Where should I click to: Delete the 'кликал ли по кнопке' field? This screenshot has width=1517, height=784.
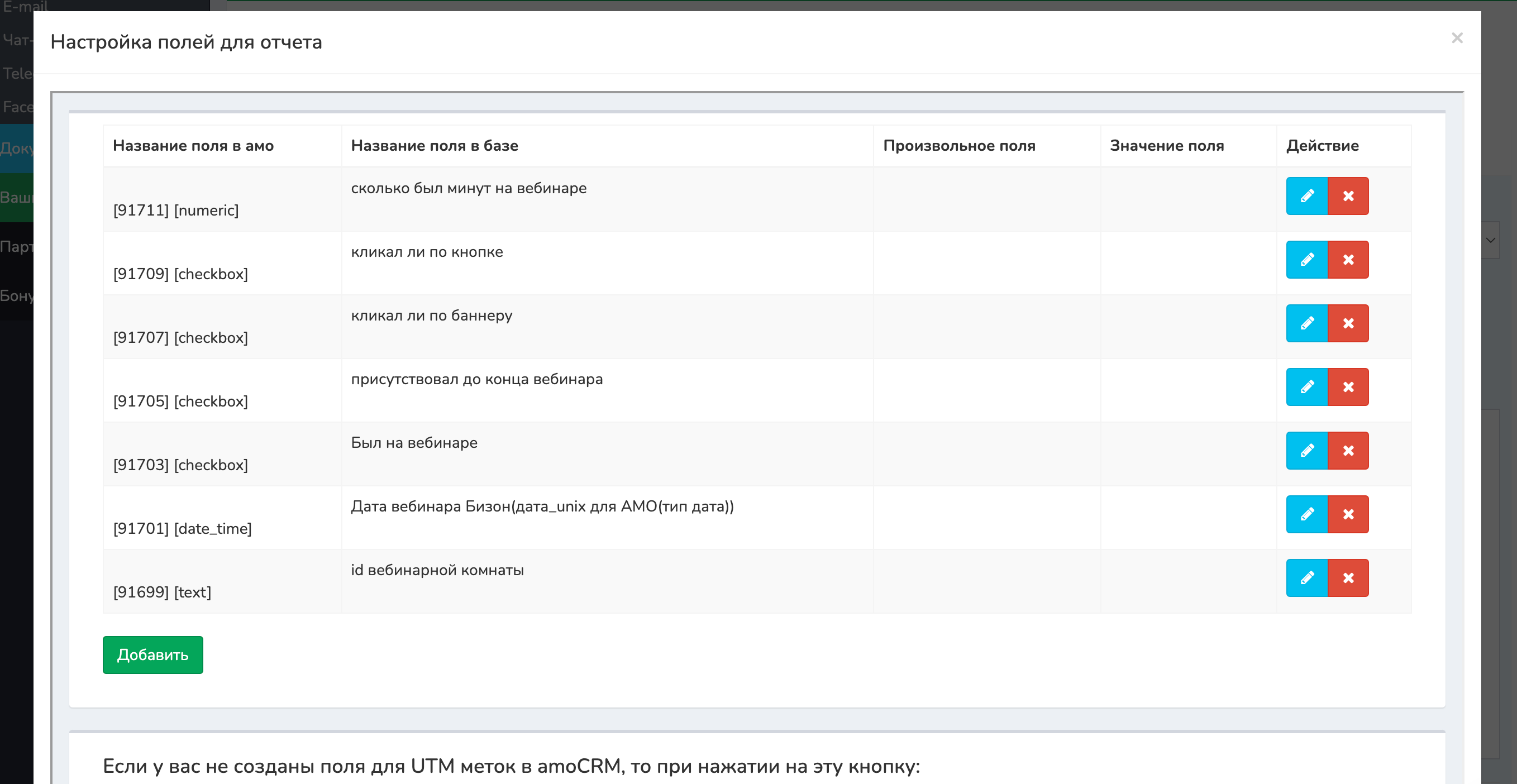tap(1348, 260)
